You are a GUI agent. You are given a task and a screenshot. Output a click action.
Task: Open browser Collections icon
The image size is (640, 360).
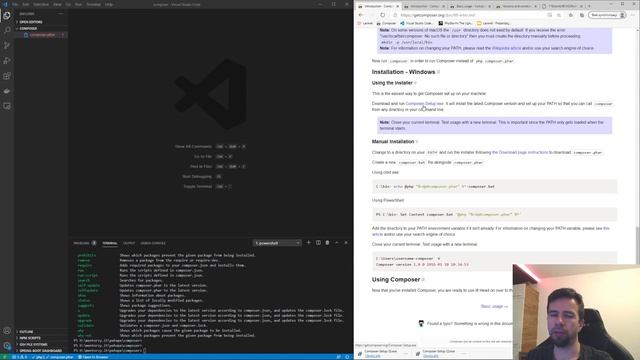point(582,15)
